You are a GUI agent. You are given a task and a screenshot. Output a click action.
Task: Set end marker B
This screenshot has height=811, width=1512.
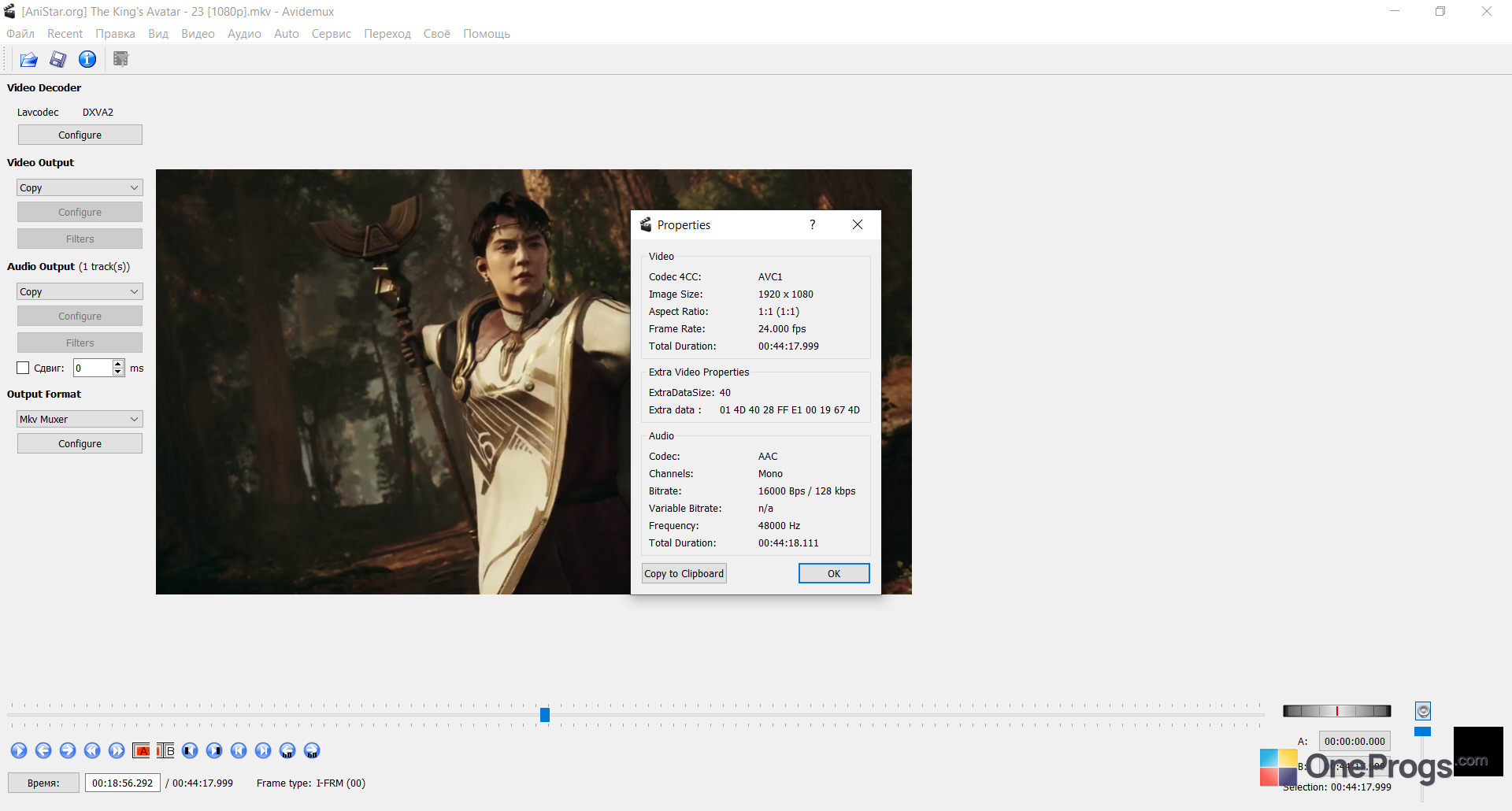tap(165, 750)
